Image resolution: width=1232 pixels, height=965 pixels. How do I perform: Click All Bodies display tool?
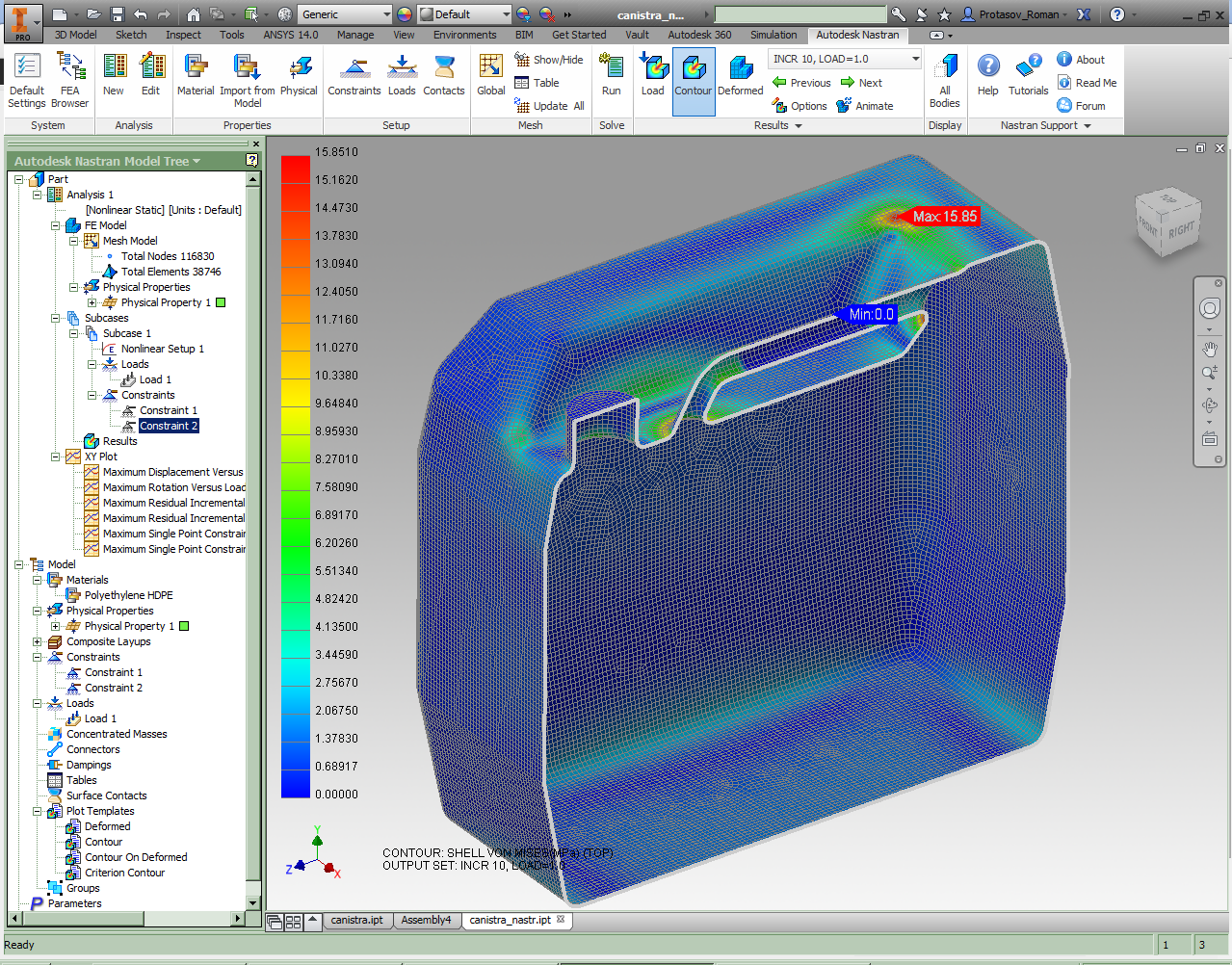[x=945, y=80]
